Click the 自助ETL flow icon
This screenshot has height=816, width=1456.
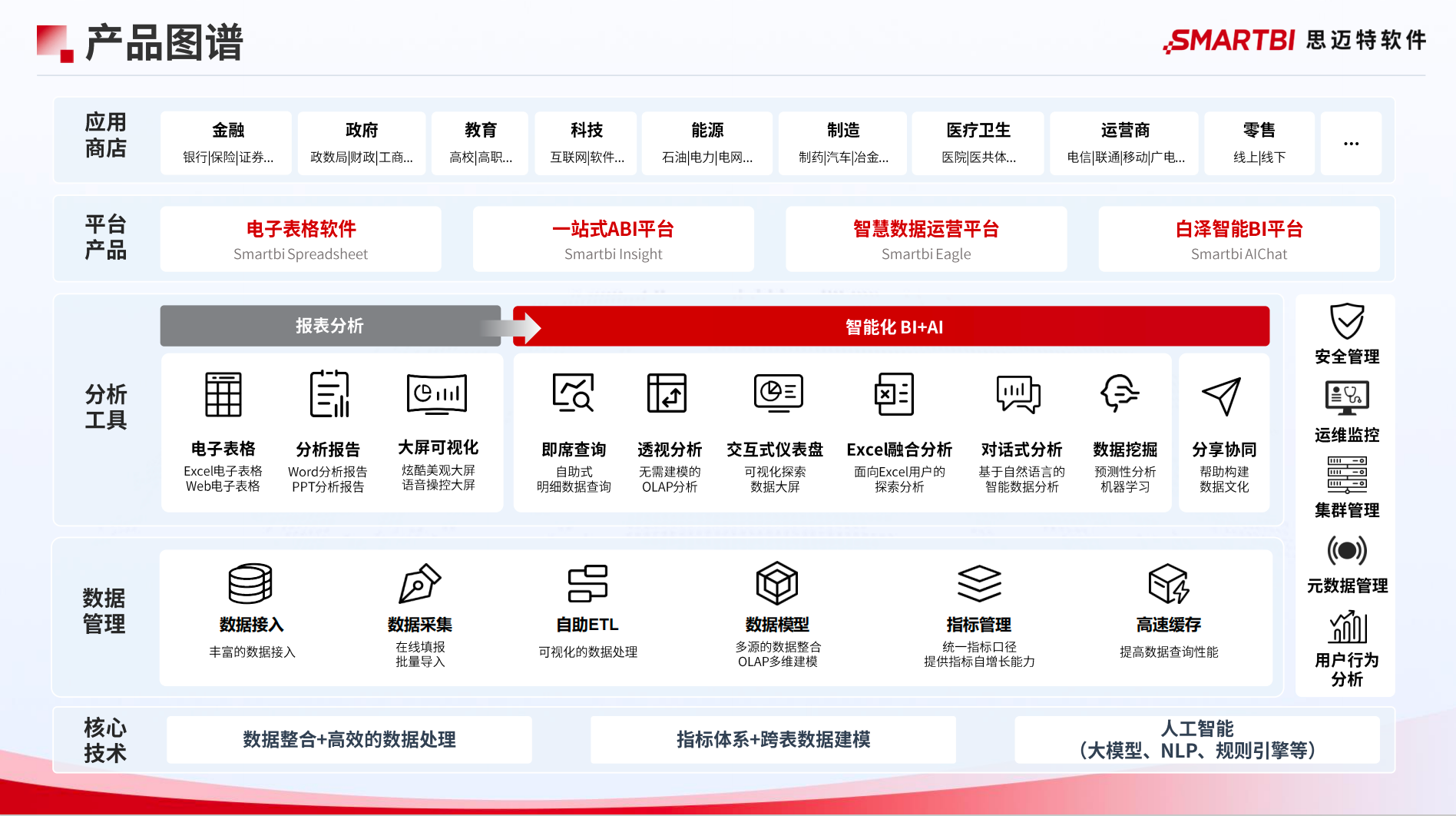[587, 584]
